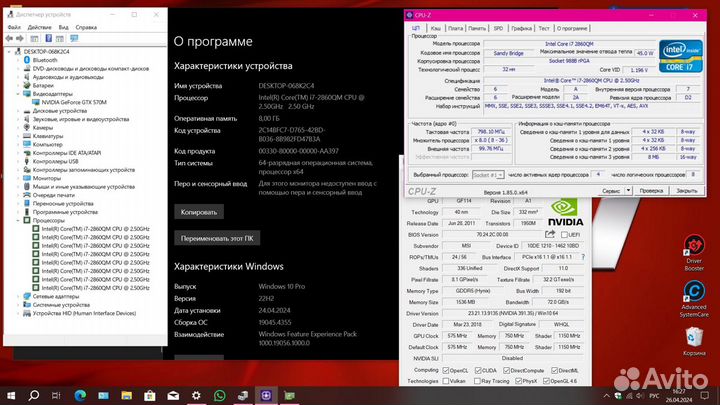This screenshot has width=720, height=405.
Task: Switch to the Память tab in CPU-Z
Action: [x=477, y=28]
